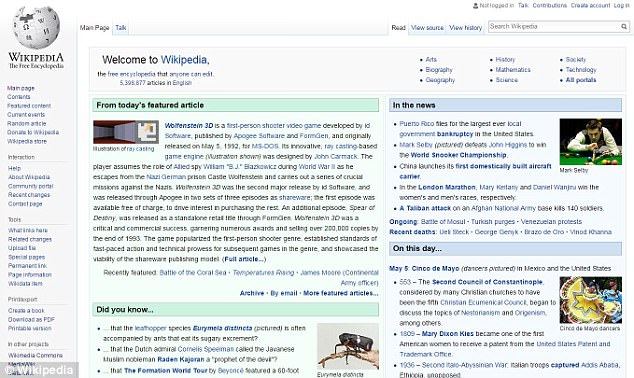Image resolution: width=634 pixels, height=378 pixels.
Task: Click More featured articles link
Action: click(341, 293)
